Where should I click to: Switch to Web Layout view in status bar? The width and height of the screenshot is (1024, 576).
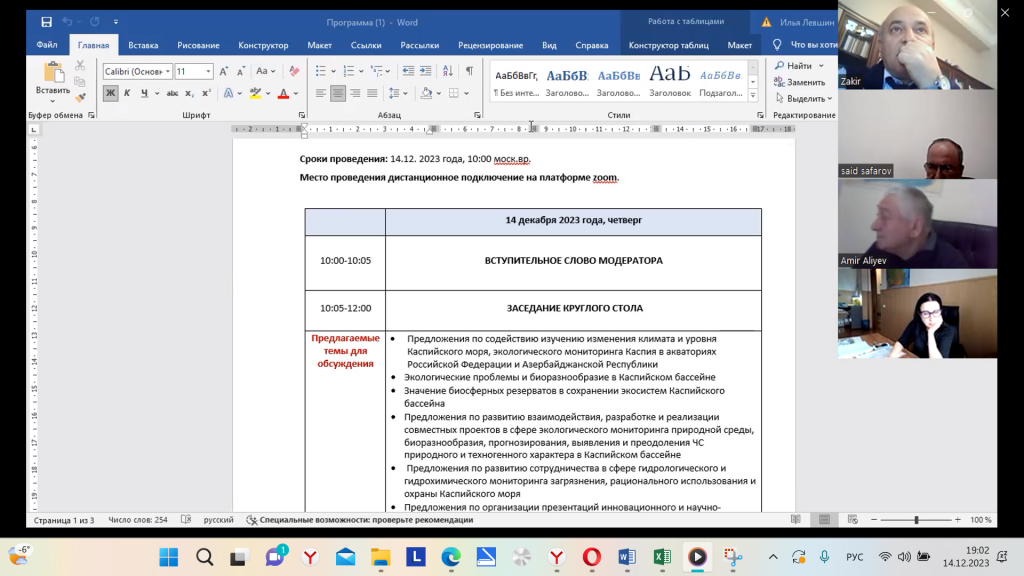click(x=853, y=520)
